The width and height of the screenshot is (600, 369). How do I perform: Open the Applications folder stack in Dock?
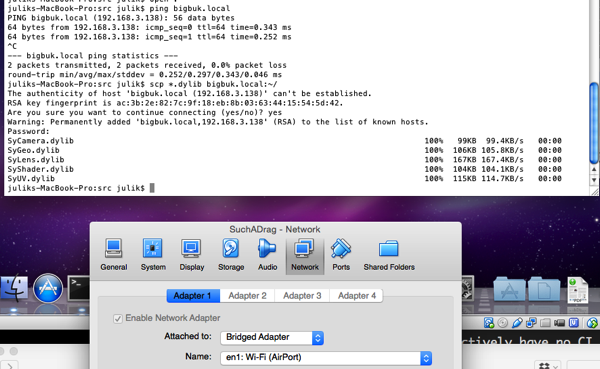(x=509, y=289)
